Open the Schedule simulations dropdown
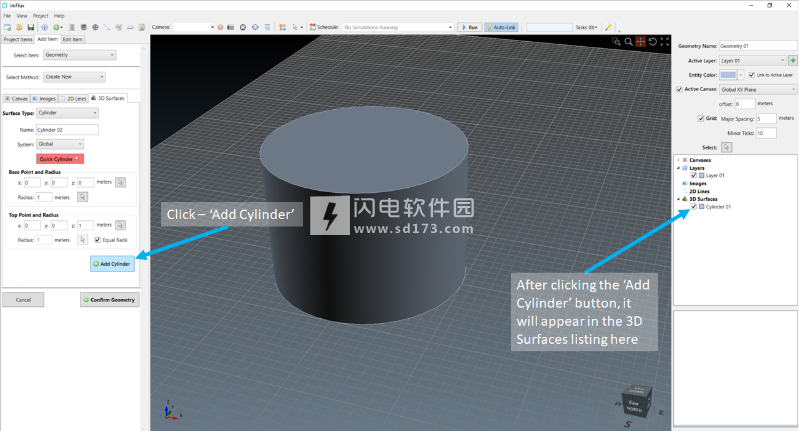The width and height of the screenshot is (799, 431). [398, 27]
